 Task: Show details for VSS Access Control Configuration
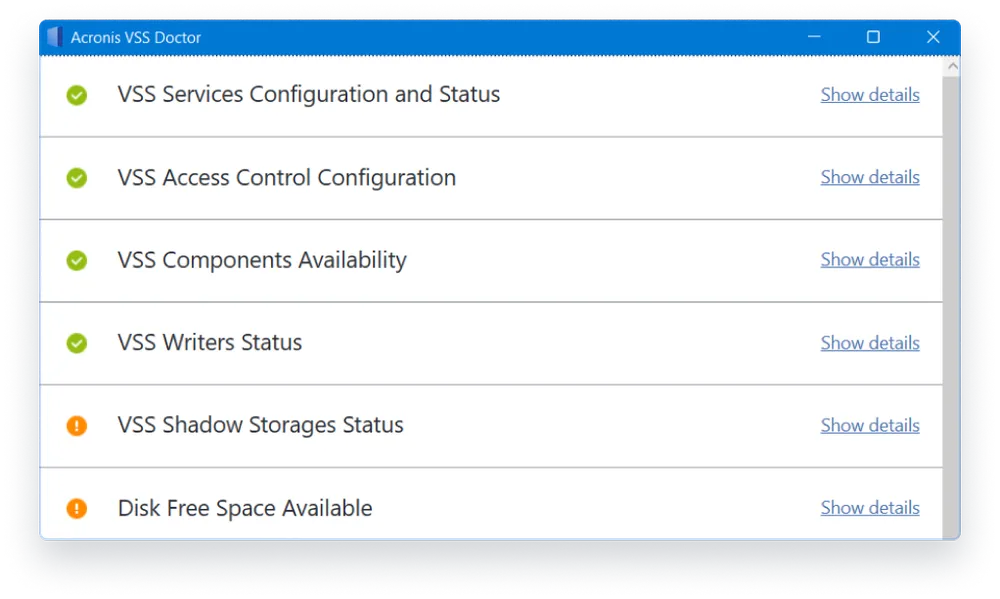pos(869,177)
